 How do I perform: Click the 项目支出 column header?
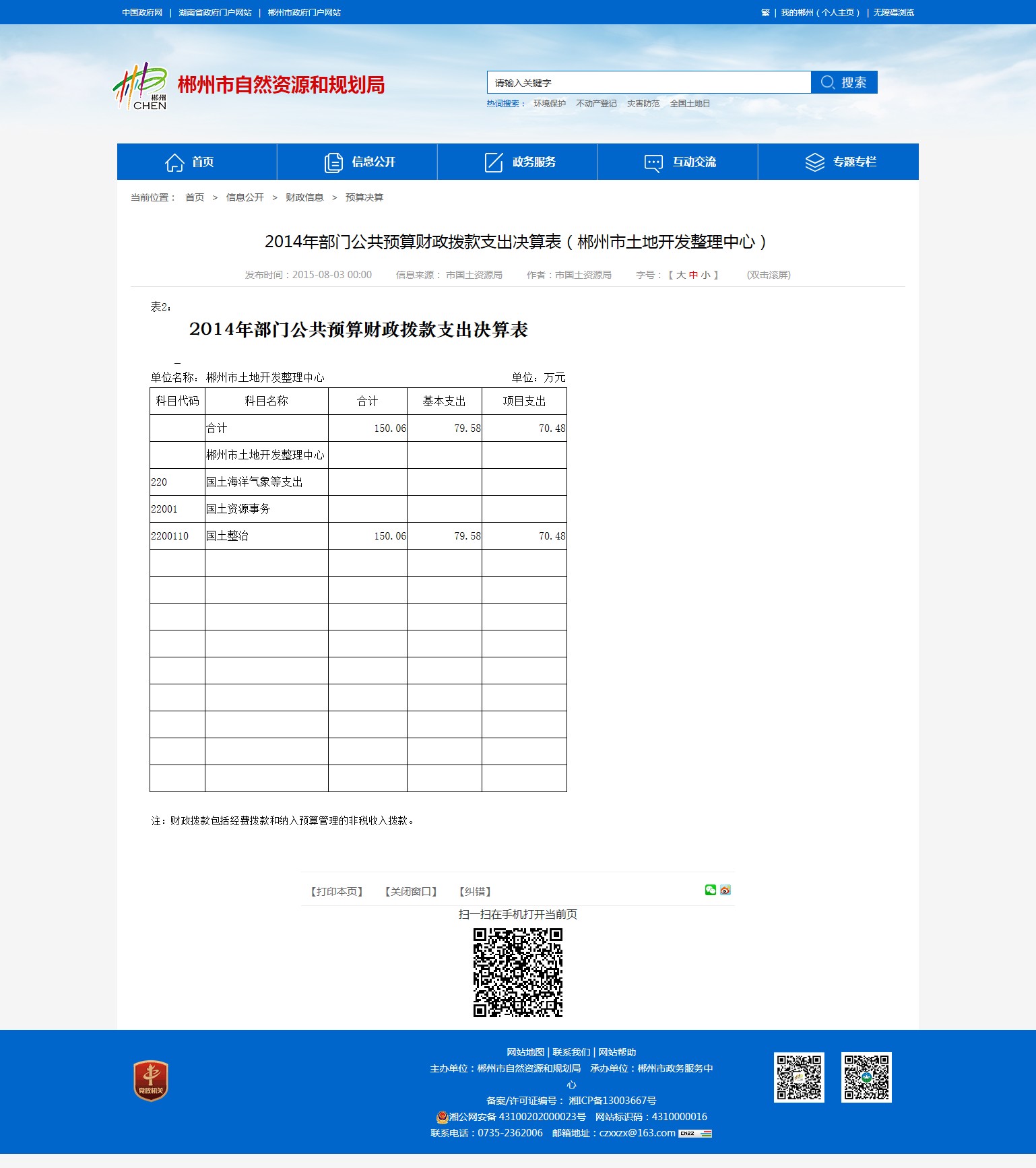tap(525, 401)
